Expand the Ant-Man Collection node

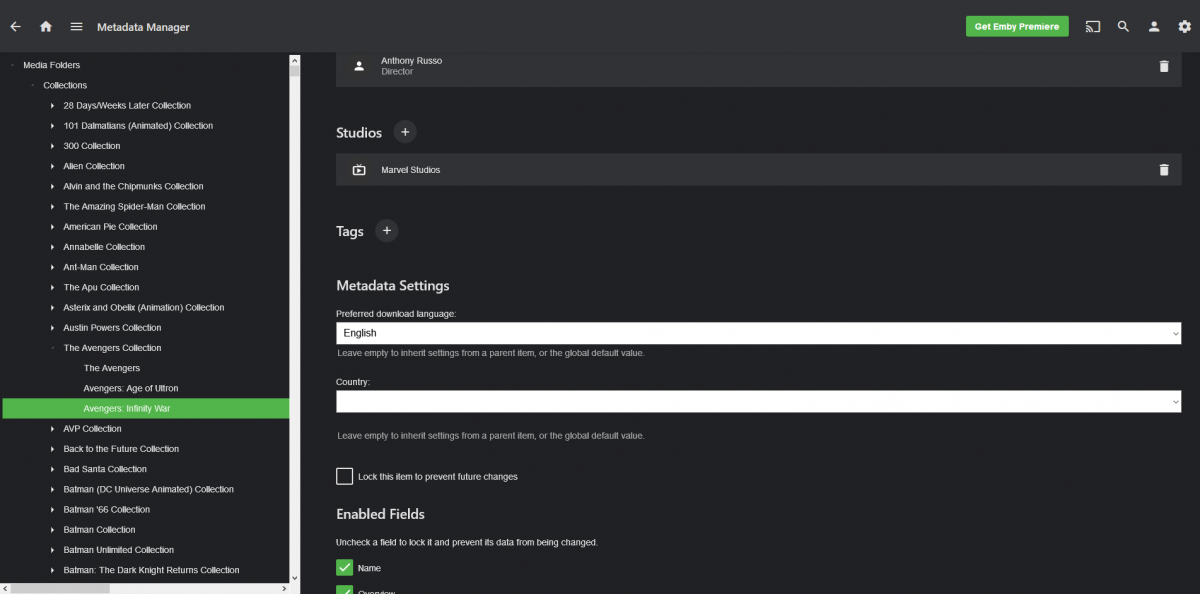(x=52, y=267)
